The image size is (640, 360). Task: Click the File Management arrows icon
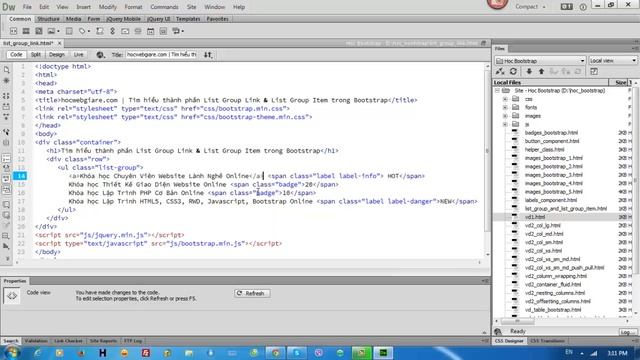click(208, 55)
